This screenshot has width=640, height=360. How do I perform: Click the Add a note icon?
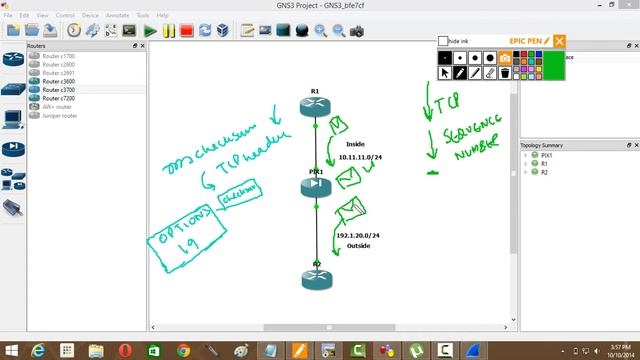[247, 31]
